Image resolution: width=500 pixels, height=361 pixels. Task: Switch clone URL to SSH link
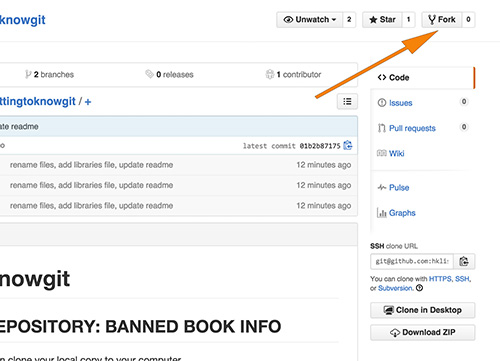click(462, 279)
